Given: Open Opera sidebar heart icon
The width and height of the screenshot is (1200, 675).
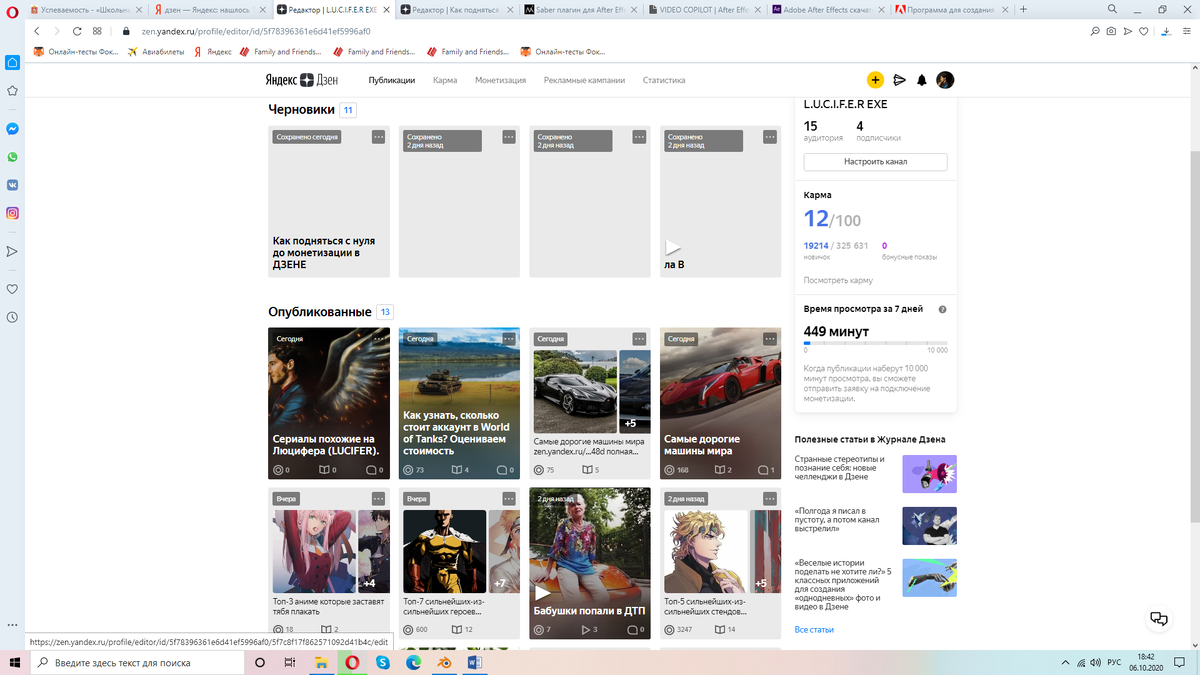Looking at the screenshot, I should [12, 289].
